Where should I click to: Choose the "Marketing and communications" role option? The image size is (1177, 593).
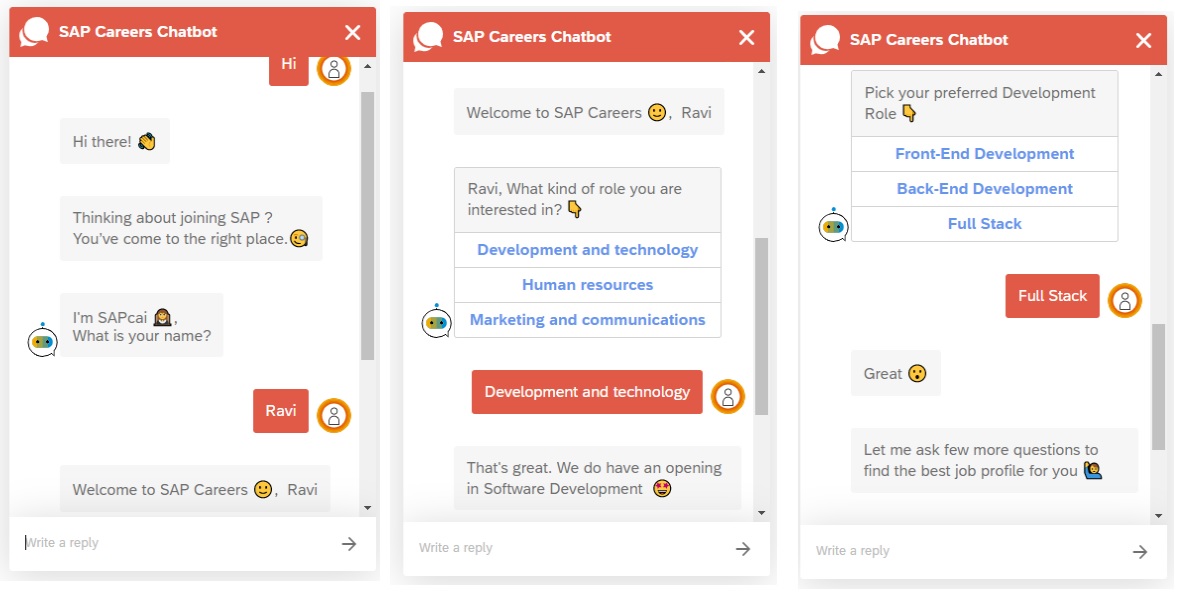tap(587, 320)
